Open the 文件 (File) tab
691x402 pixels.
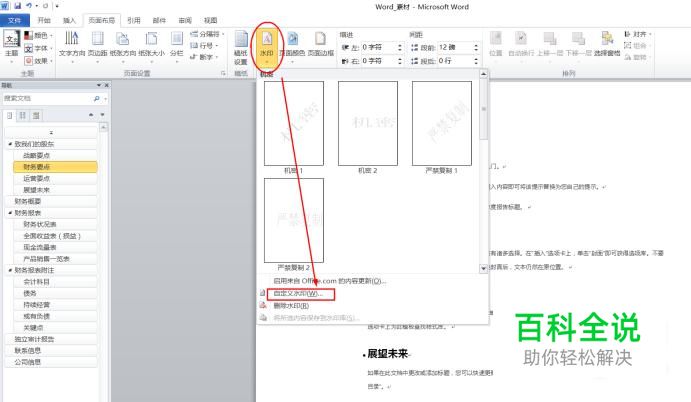pyautogui.click(x=15, y=20)
